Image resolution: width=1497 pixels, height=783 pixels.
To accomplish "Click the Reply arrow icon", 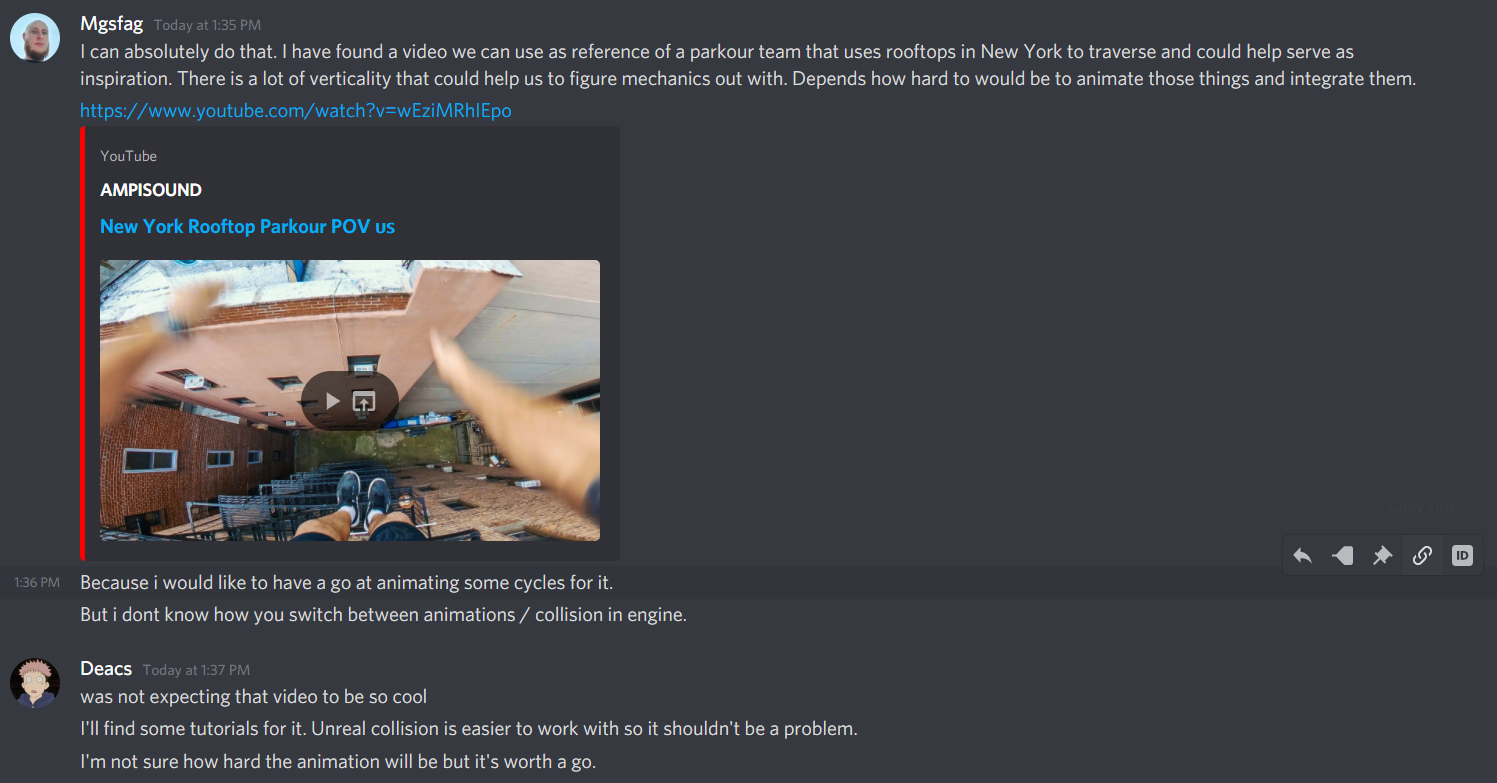I will tap(1302, 556).
